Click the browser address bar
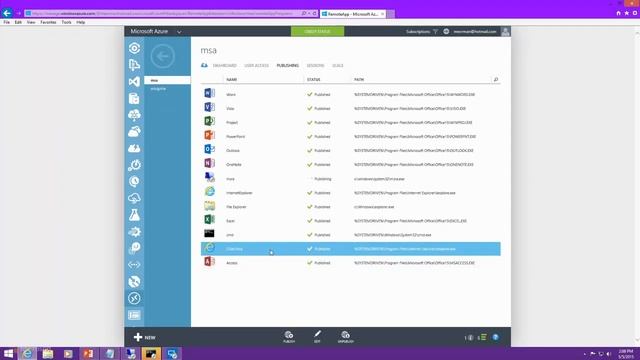This screenshot has height=360, width=640. (163, 13)
